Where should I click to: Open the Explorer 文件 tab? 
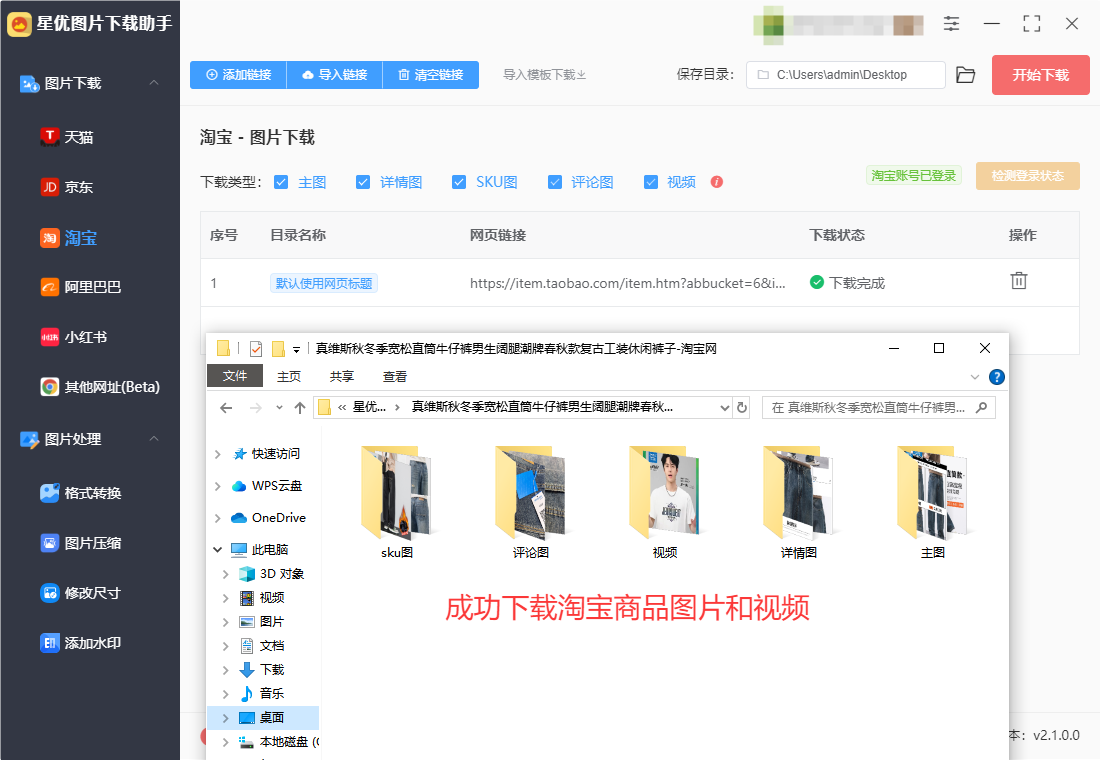pos(235,376)
